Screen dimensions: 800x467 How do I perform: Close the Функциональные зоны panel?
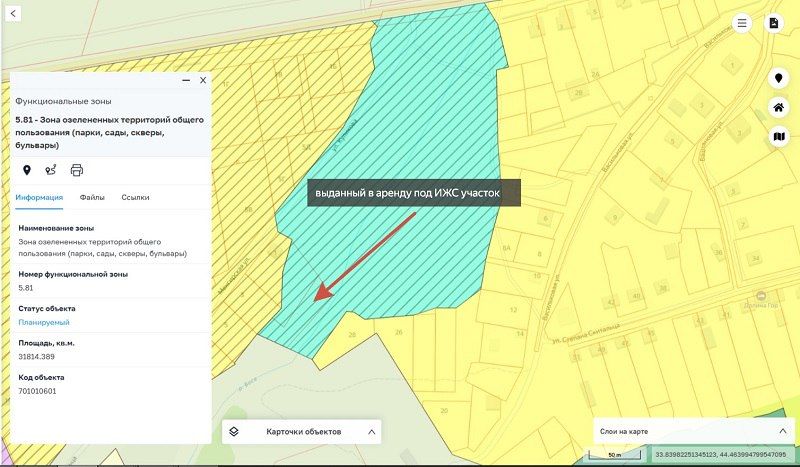pyautogui.click(x=203, y=80)
